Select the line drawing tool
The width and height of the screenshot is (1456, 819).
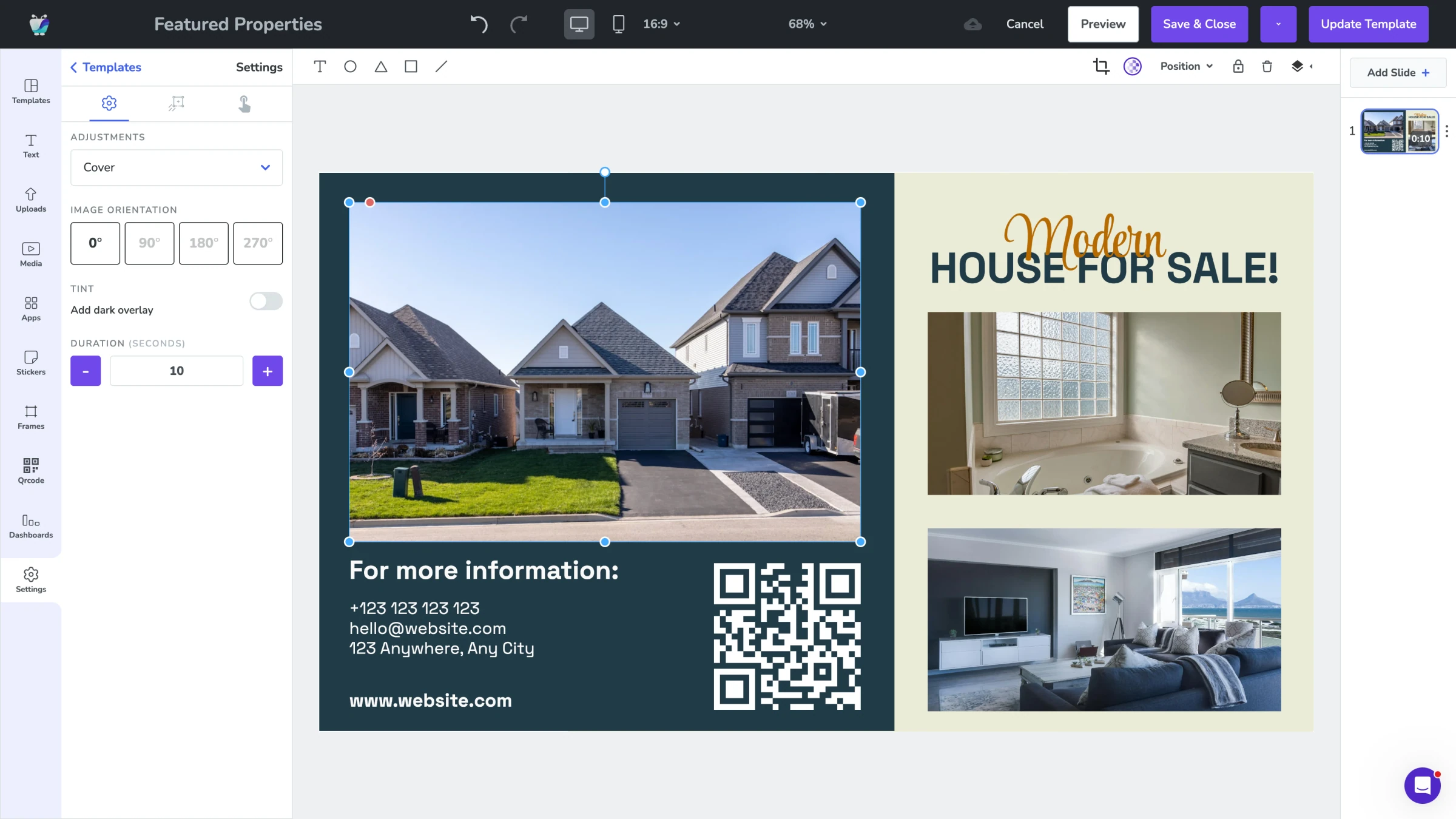coord(441,66)
